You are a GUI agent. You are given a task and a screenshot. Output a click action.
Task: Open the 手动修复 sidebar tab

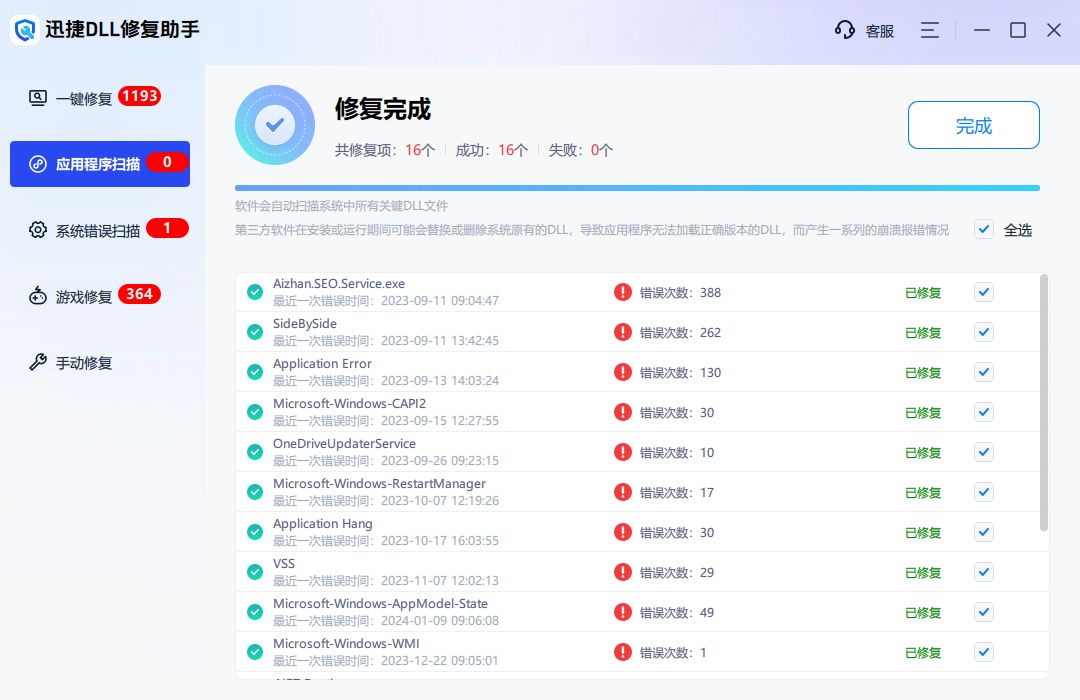(100, 362)
